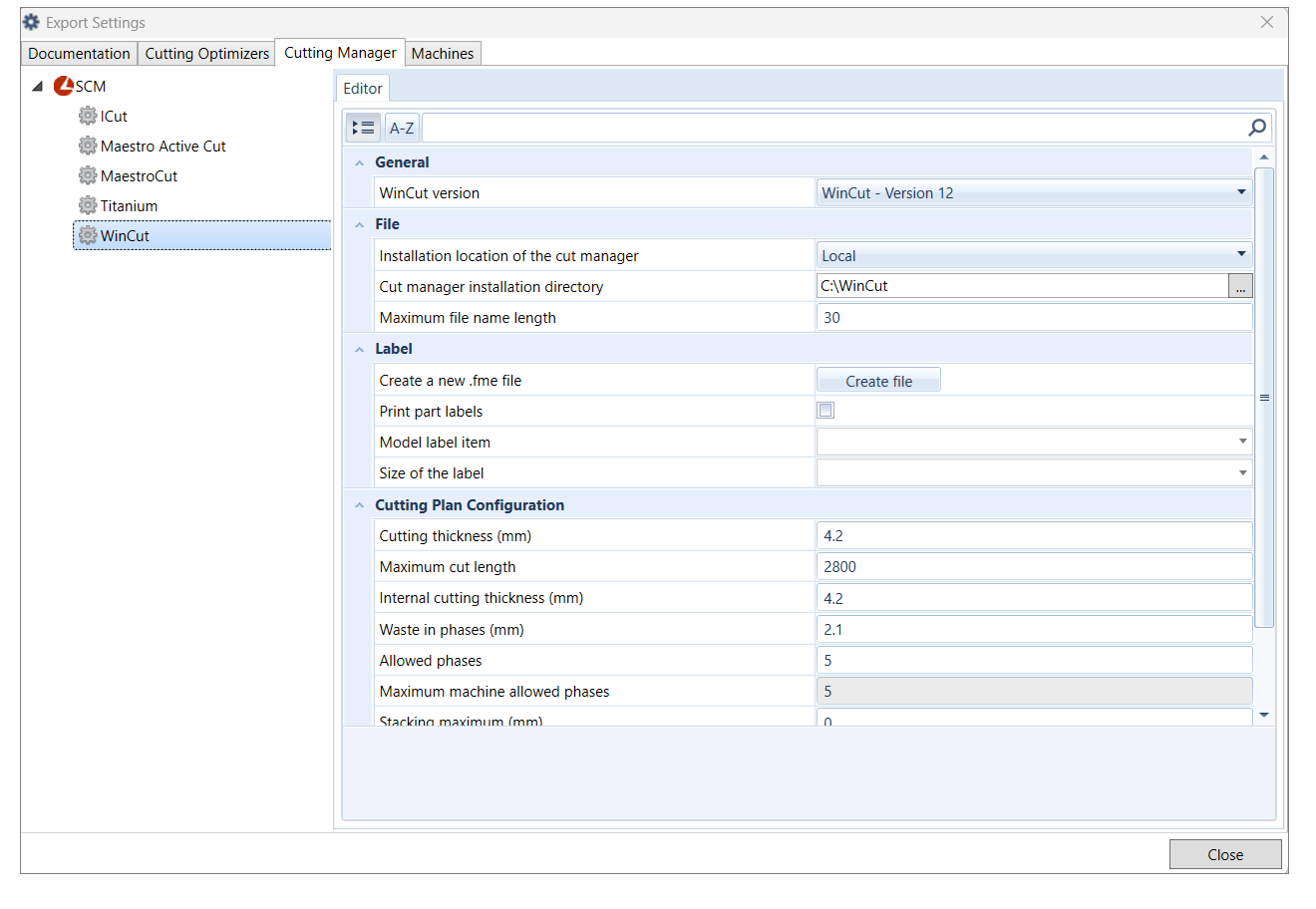
Task: Click the search magnifier icon
Action: 1257,128
